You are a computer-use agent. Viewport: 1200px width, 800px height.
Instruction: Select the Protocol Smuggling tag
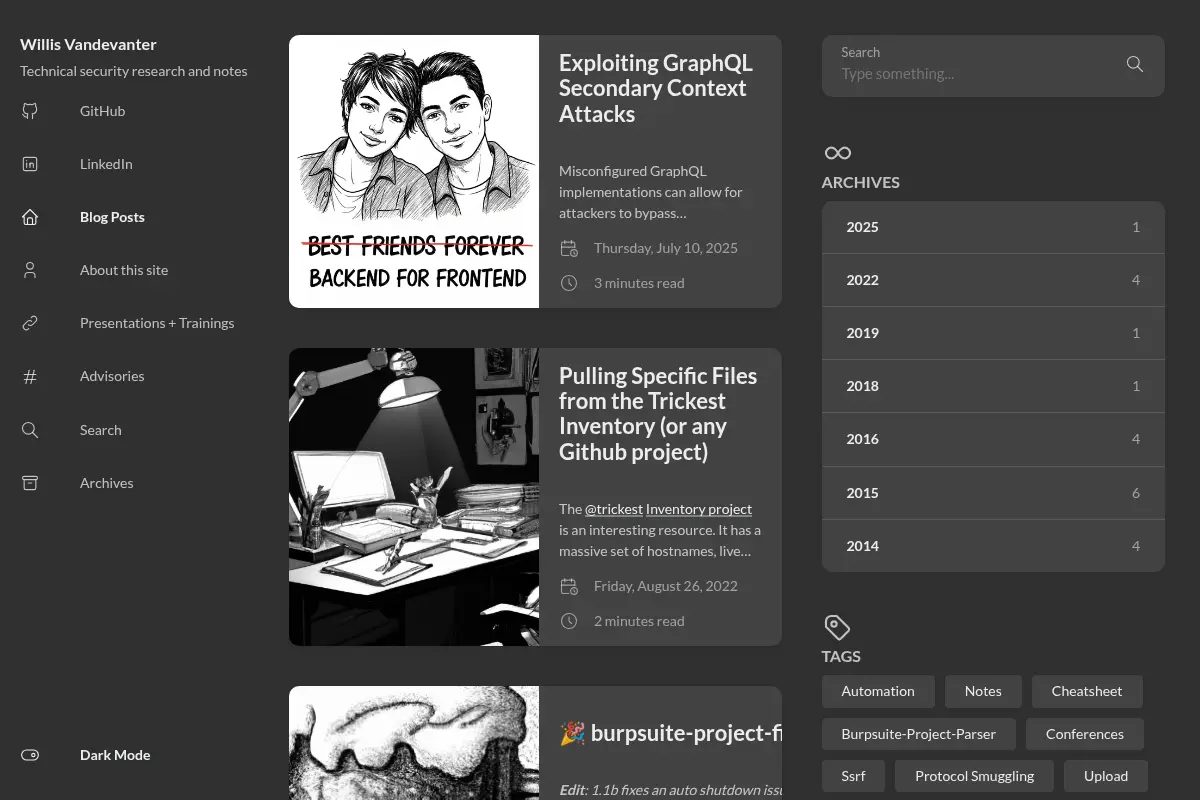click(x=974, y=776)
